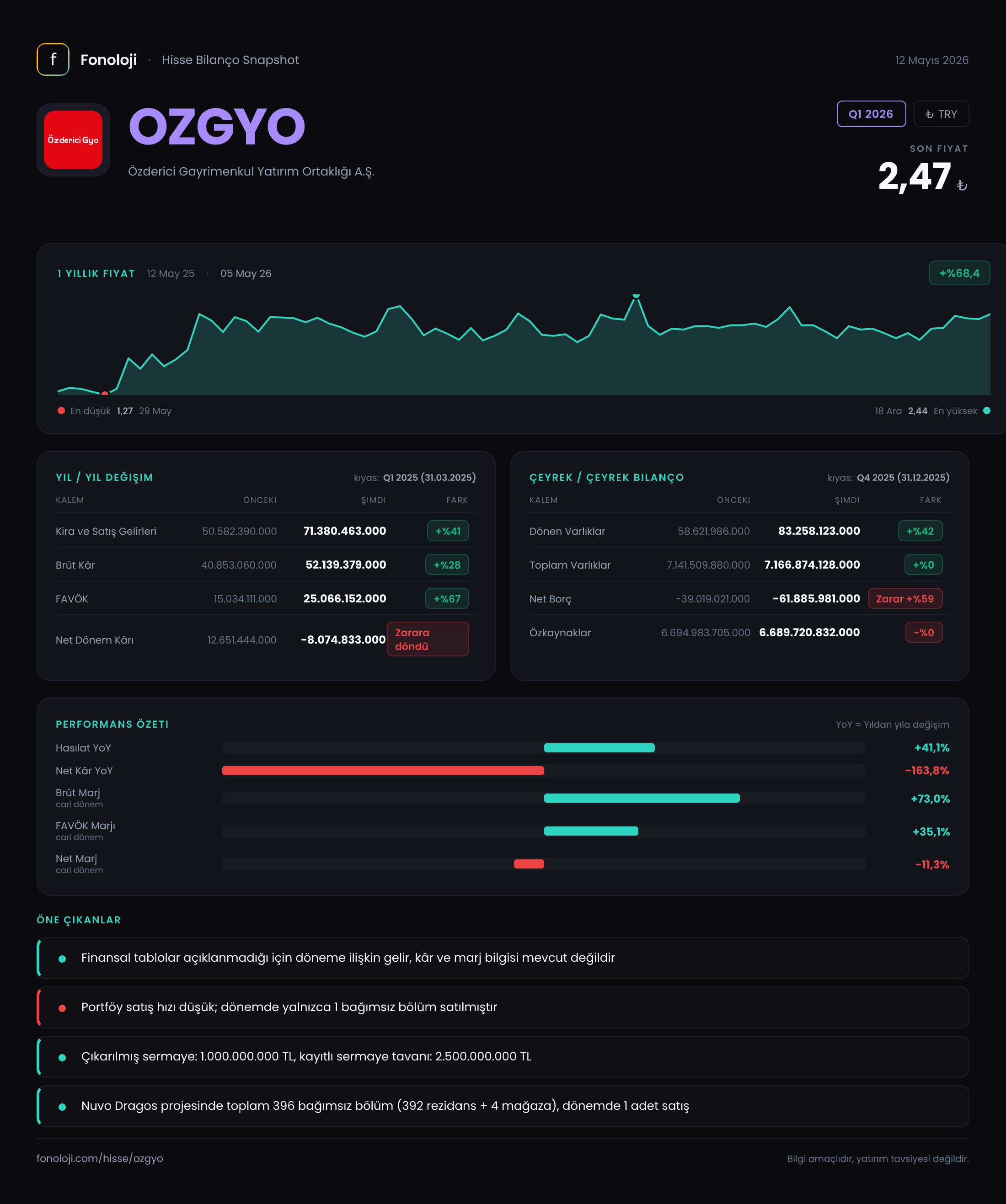Click the teal highest-price marker on chart

(x=636, y=296)
